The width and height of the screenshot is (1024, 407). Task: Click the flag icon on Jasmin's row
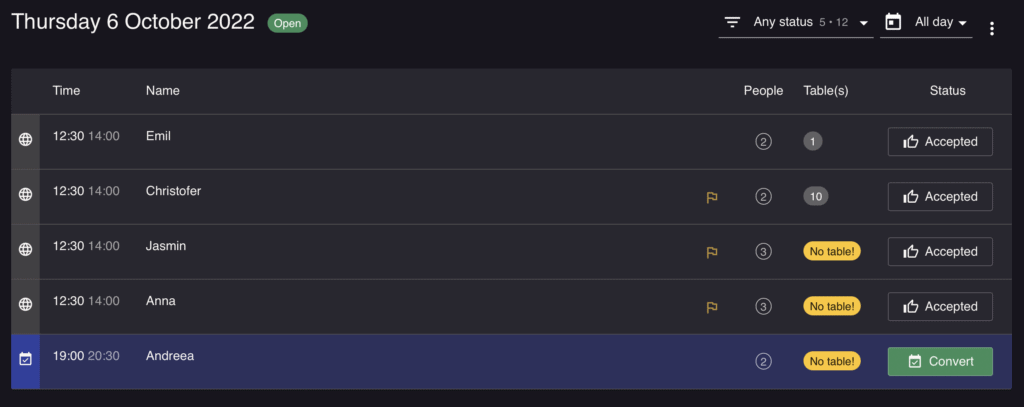pyautogui.click(x=712, y=252)
